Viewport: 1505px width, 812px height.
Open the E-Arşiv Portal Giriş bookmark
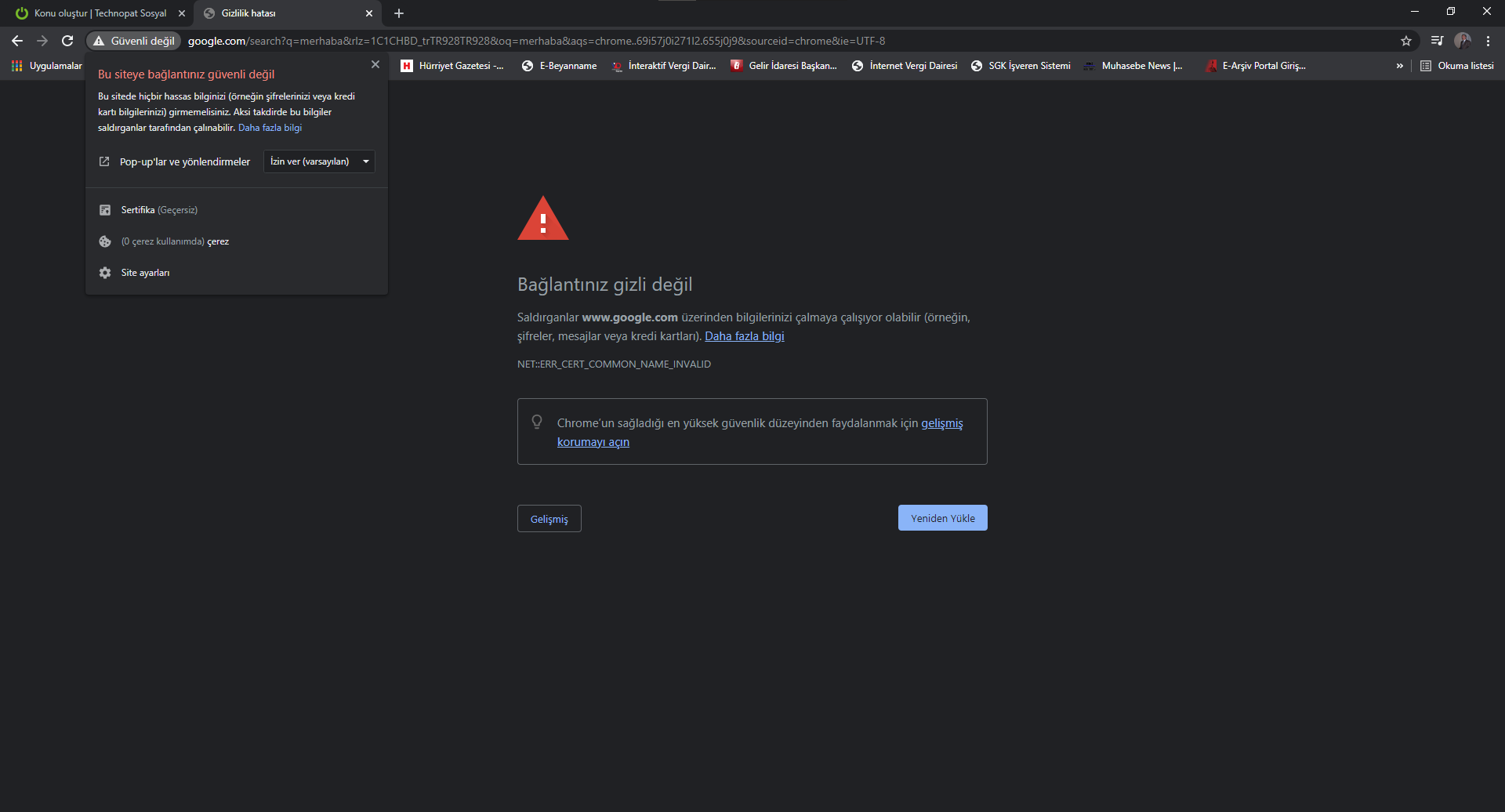1256,66
